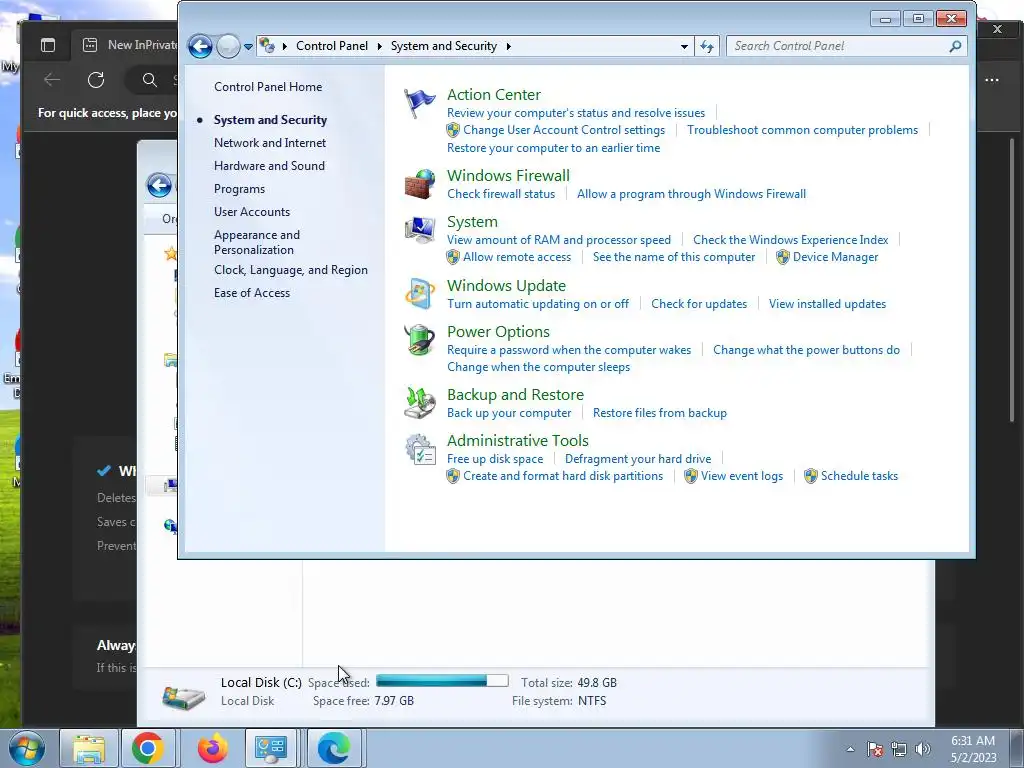Viewport: 1024px width, 768px height.
Task: Click the refresh icon in Edge window
Action: click(x=96, y=80)
